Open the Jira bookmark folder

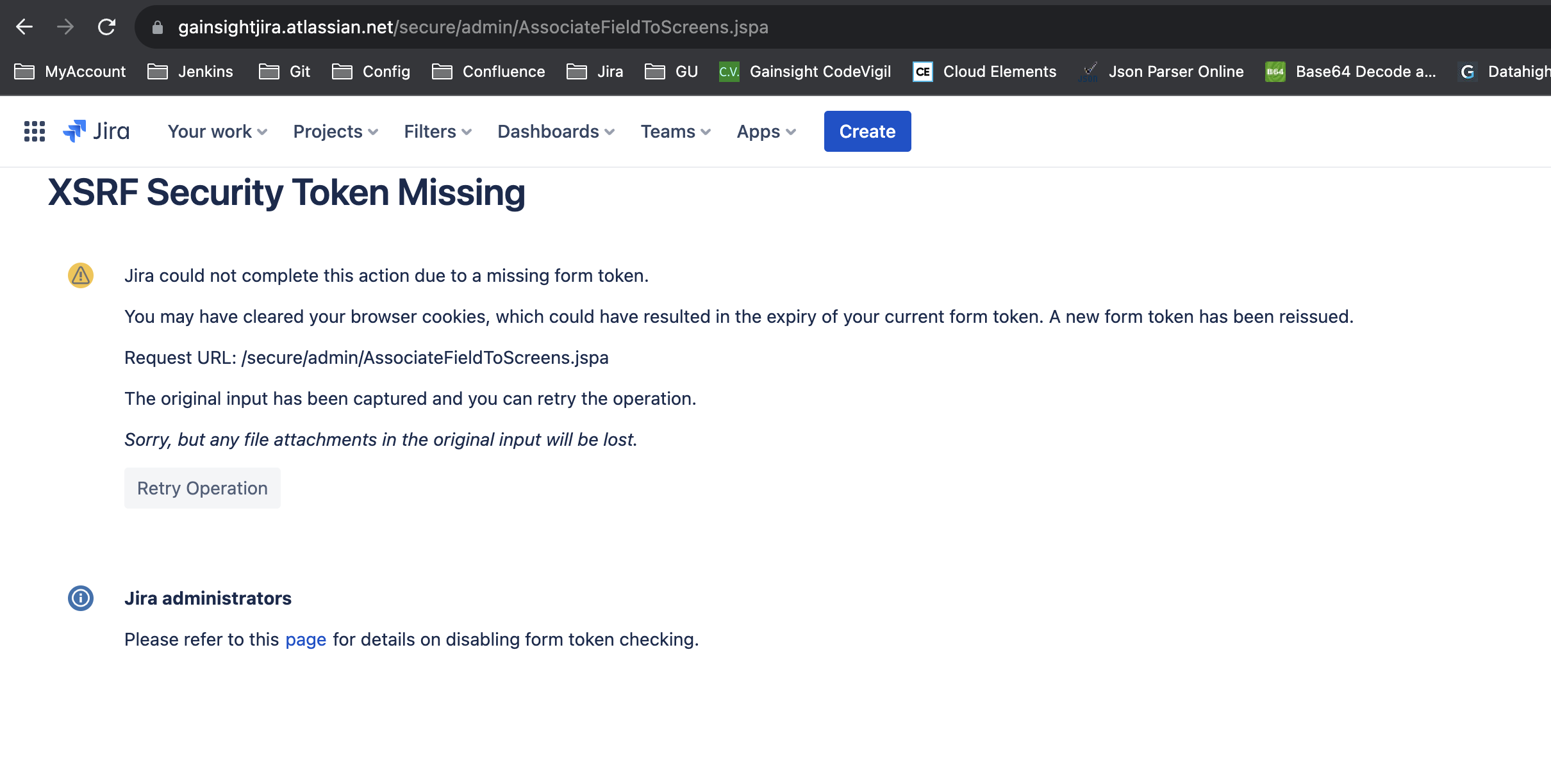pyautogui.click(x=595, y=72)
